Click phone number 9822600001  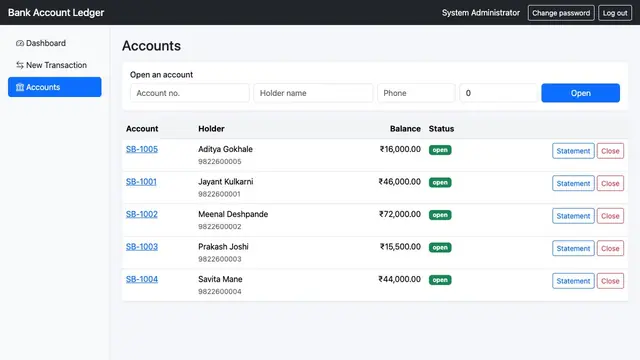[219, 194]
